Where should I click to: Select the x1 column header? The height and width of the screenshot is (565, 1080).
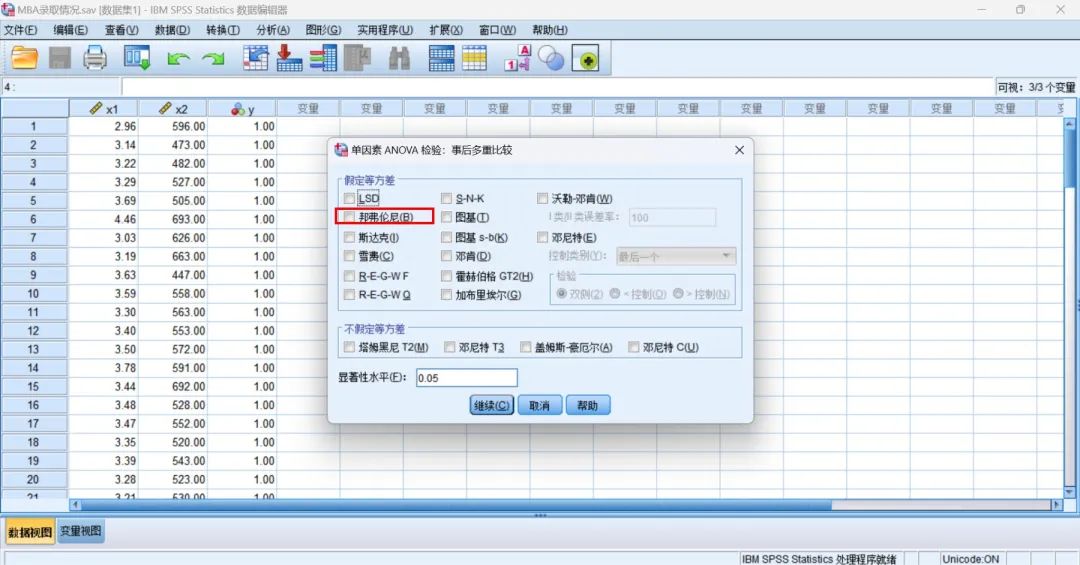[x=103, y=108]
